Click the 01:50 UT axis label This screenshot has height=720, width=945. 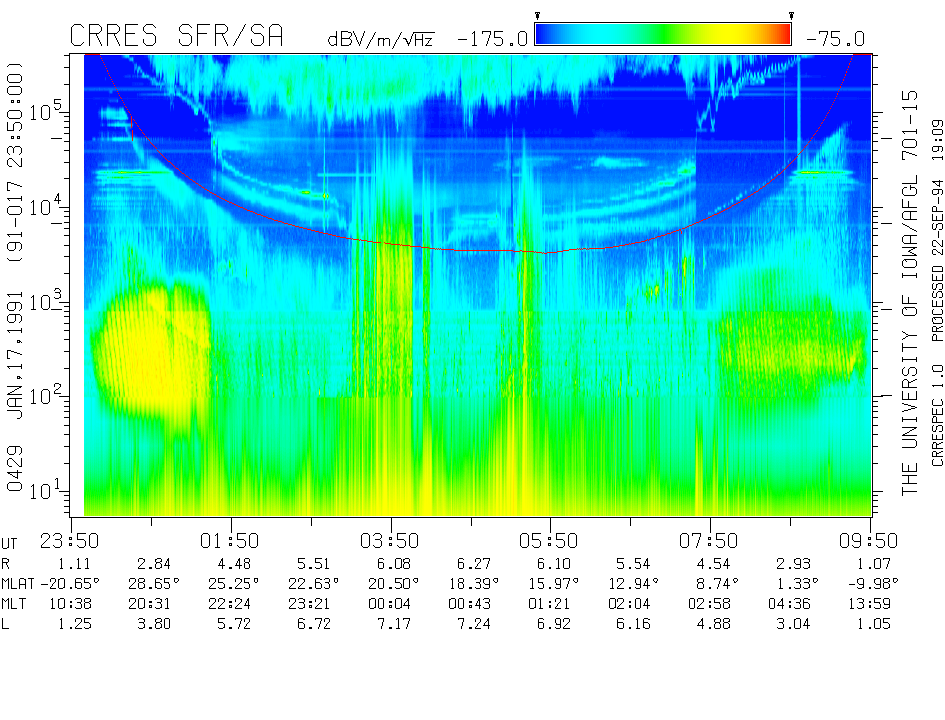230,541
